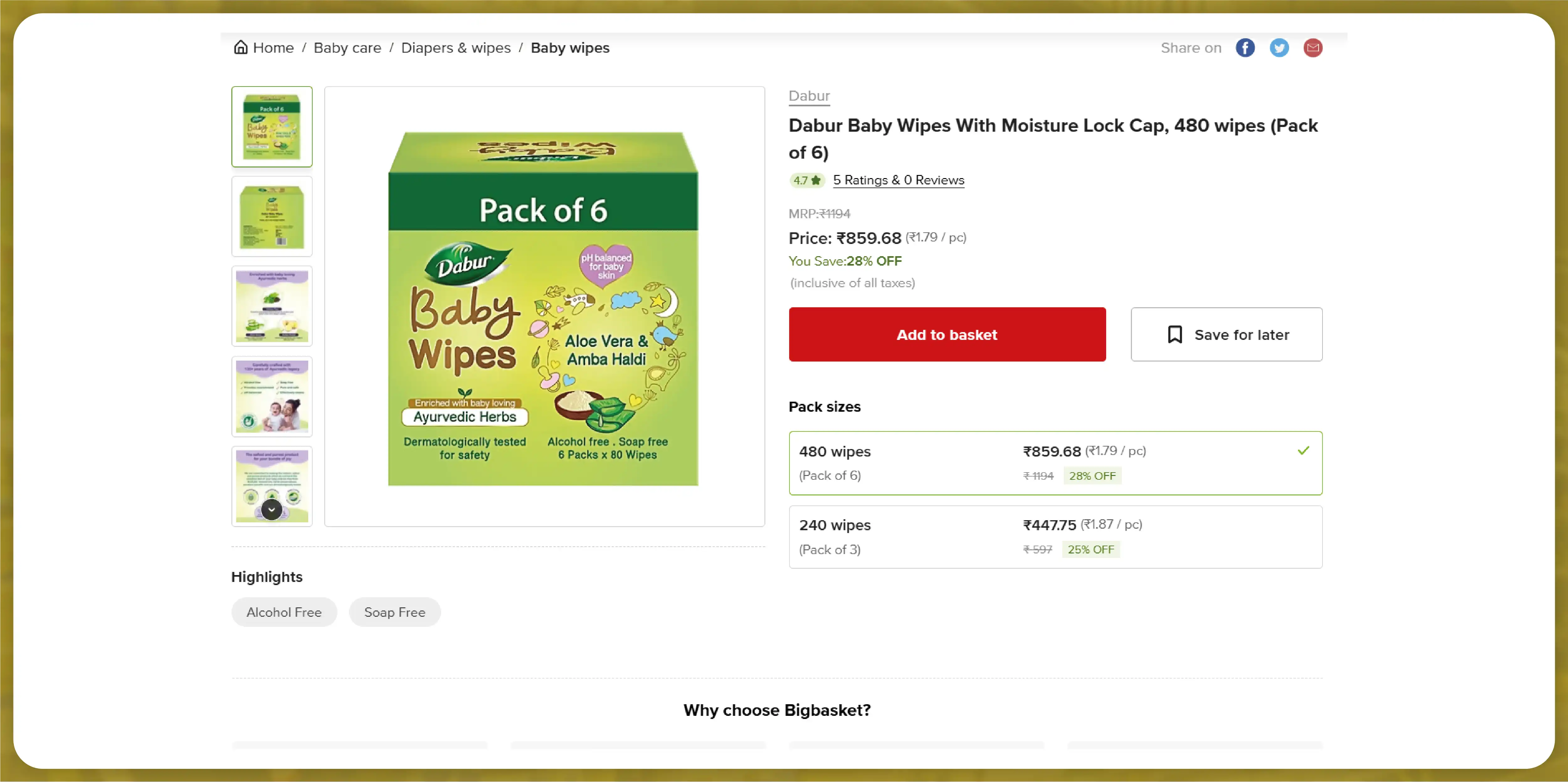Click the bookmark icon on Save for later
The width and height of the screenshot is (1568, 782).
coord(1175,335)
